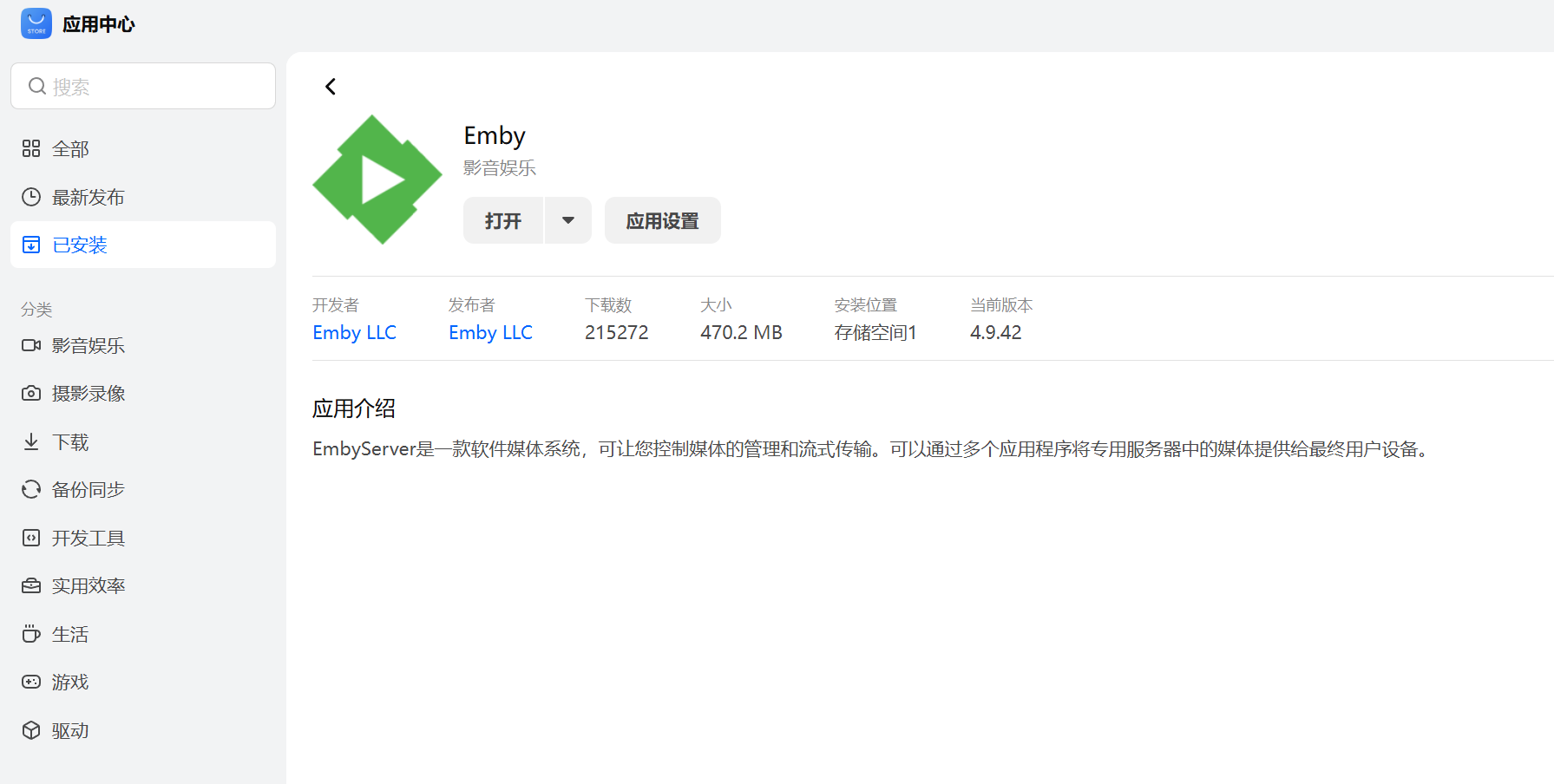
Task: Click the 应用介绍 heading
Action: [x=354, y=408]
